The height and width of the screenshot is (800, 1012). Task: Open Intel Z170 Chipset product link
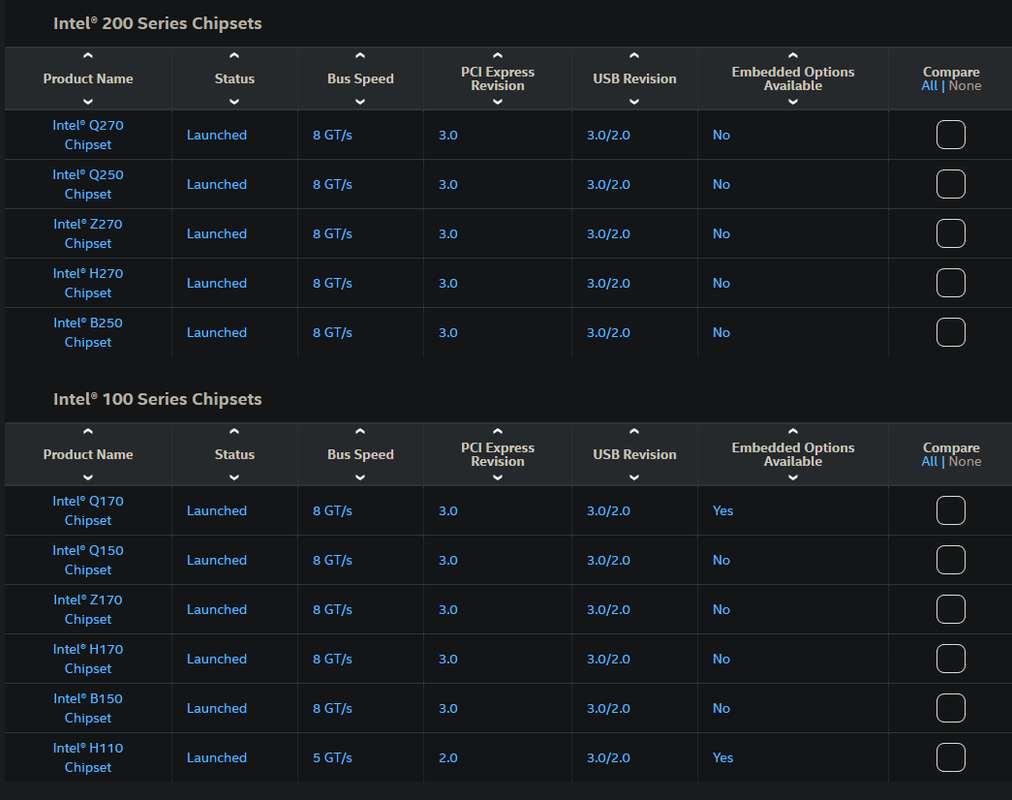click(88, 609)
